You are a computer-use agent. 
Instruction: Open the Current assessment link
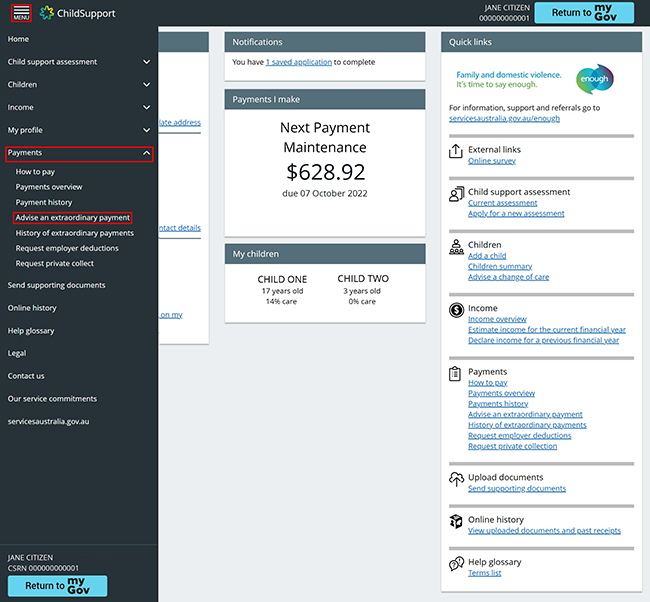(502, 203)
